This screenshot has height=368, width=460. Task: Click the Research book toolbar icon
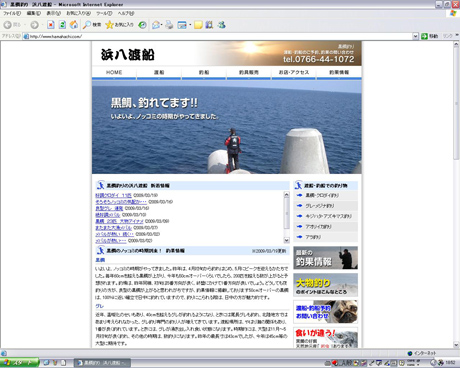click(x=209, y=25)
